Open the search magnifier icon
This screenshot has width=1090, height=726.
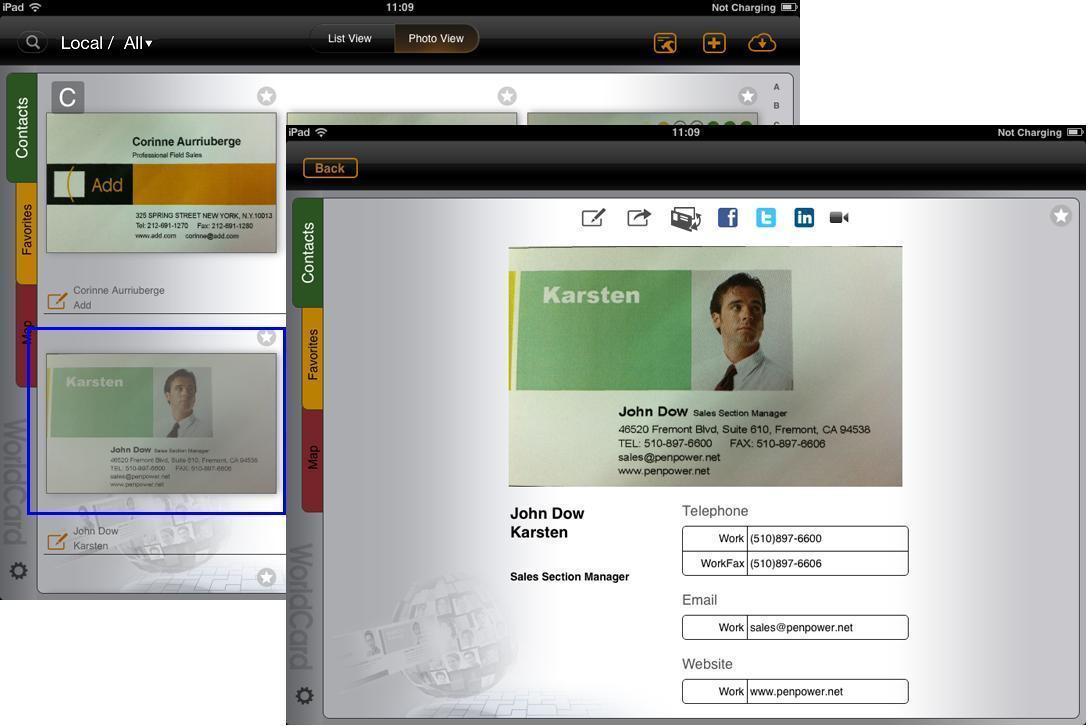(33, 43)
